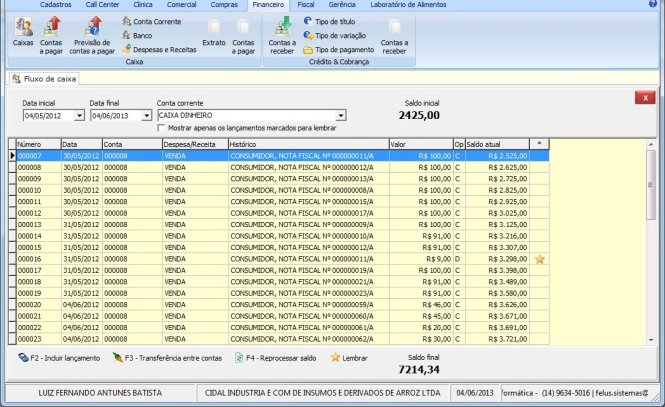Click the Op cell D on row 000016
Viewport: 665px width, 407px height.
[459, 259]
